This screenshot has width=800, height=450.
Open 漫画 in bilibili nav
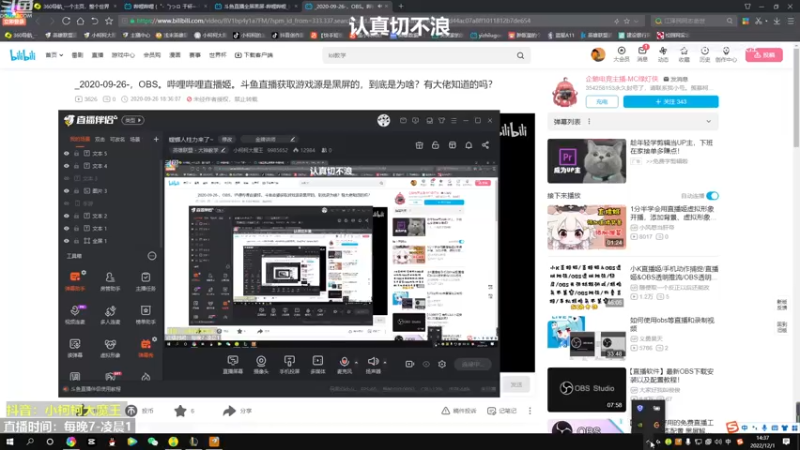175,55
